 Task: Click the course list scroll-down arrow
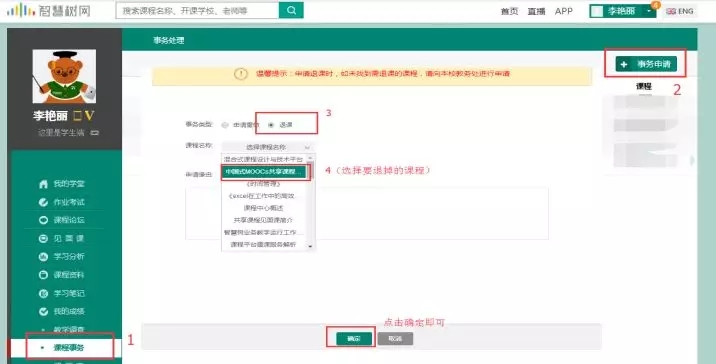tap(311, 247)
